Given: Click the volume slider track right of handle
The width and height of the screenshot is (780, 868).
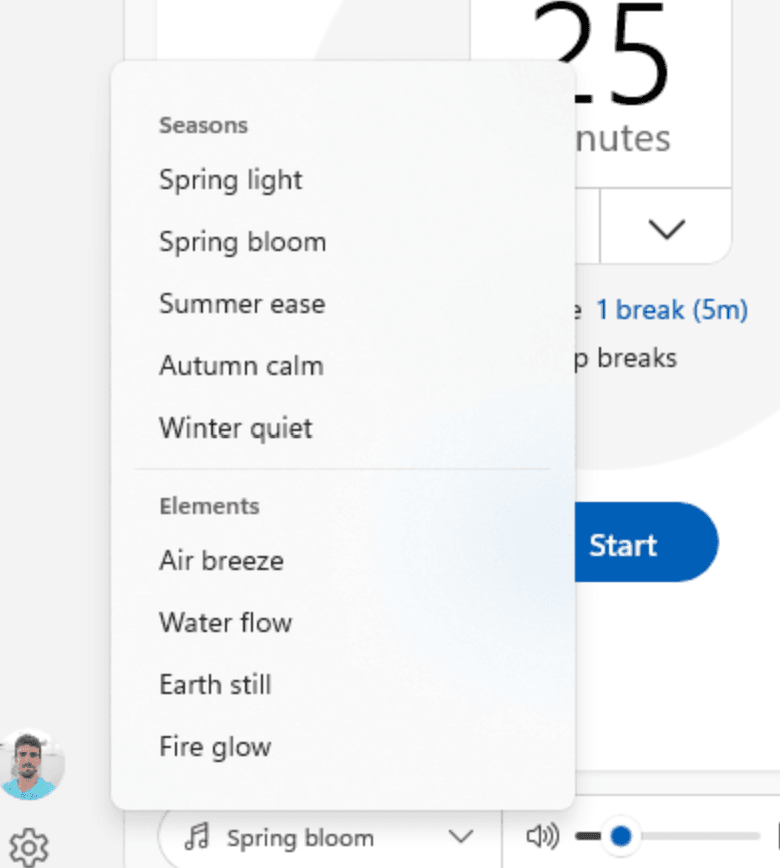Looking at the screenshot, I should (x=700, y=836).
